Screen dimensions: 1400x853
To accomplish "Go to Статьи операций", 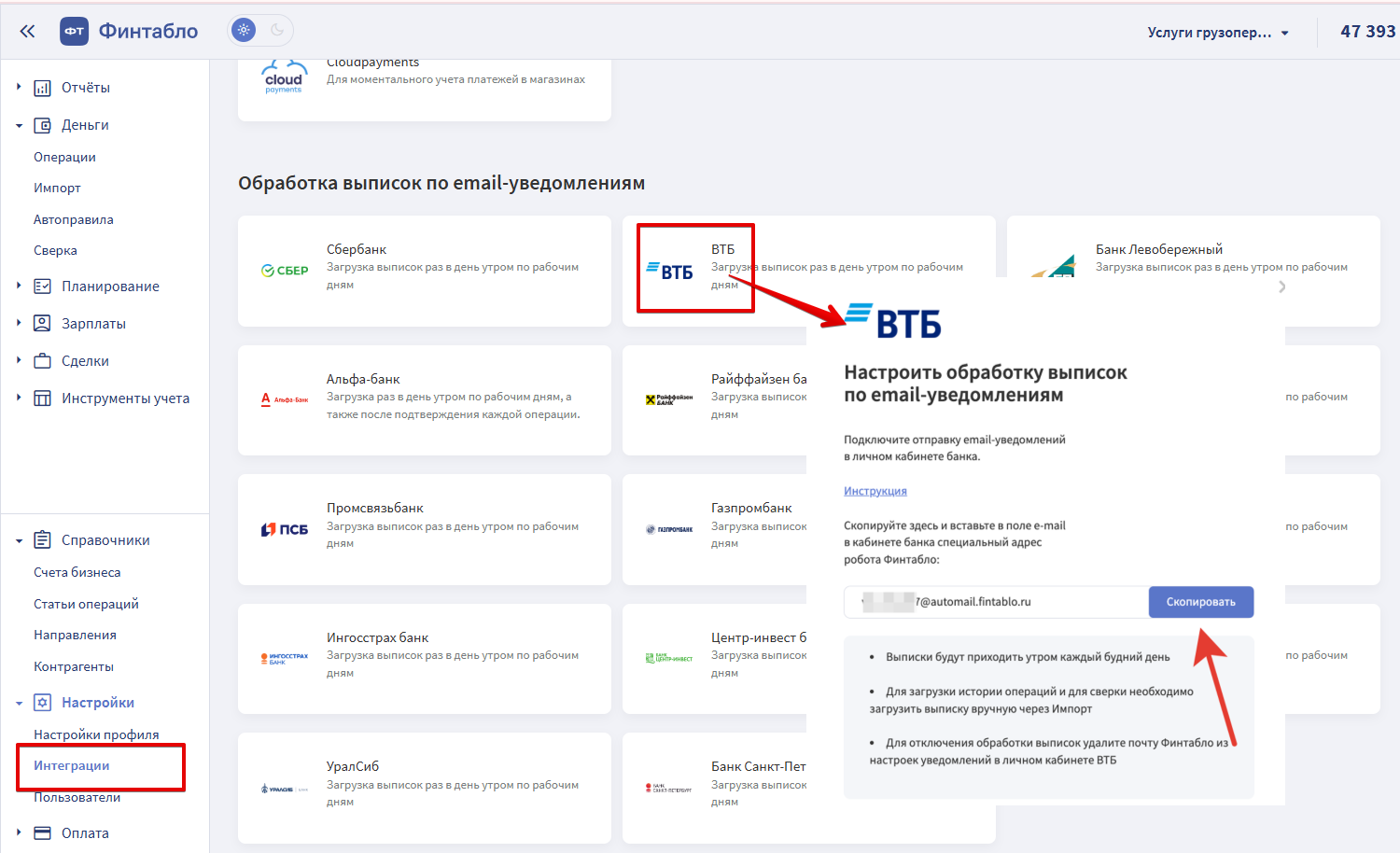I will click(86, 604).
